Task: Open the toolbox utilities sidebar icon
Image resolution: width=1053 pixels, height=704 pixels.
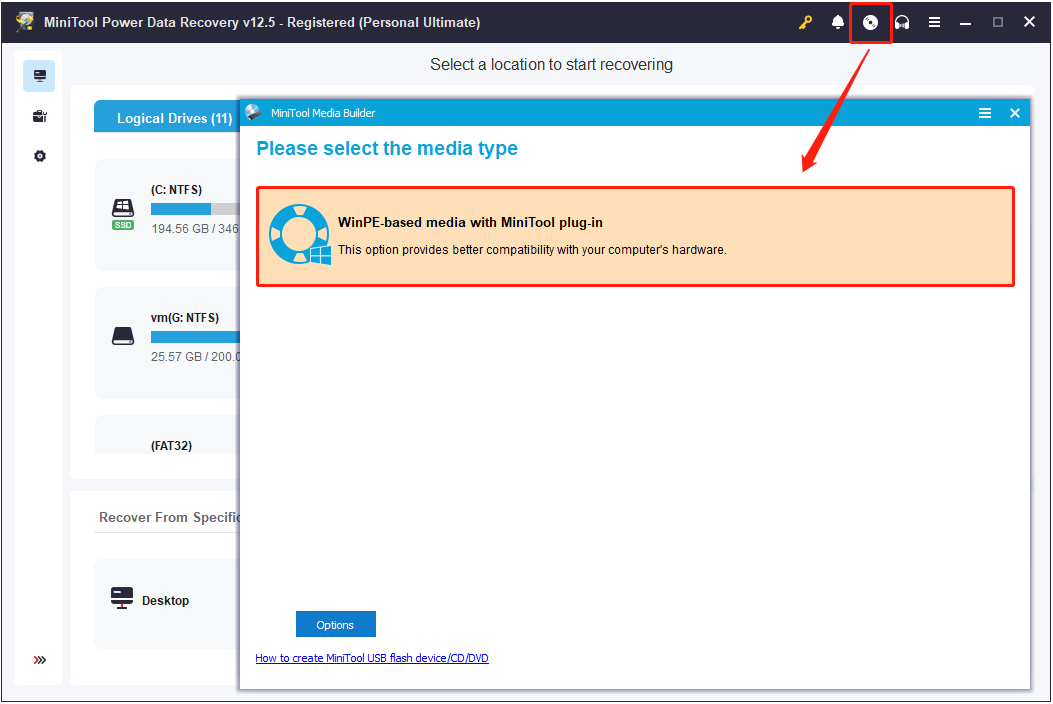Action: tap(40, 116)
